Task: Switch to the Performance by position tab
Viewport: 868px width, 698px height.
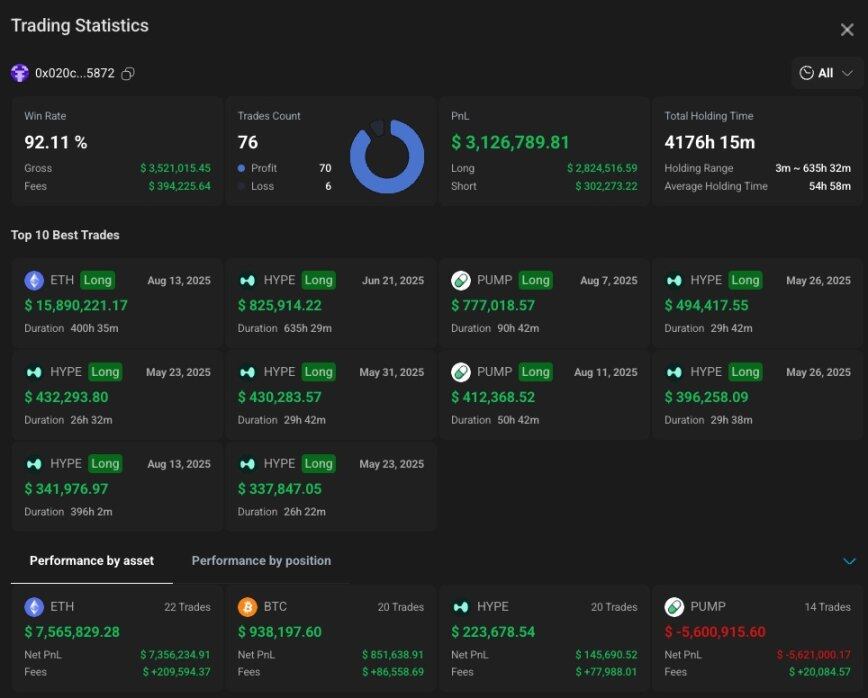Action: tap(261, 561)
